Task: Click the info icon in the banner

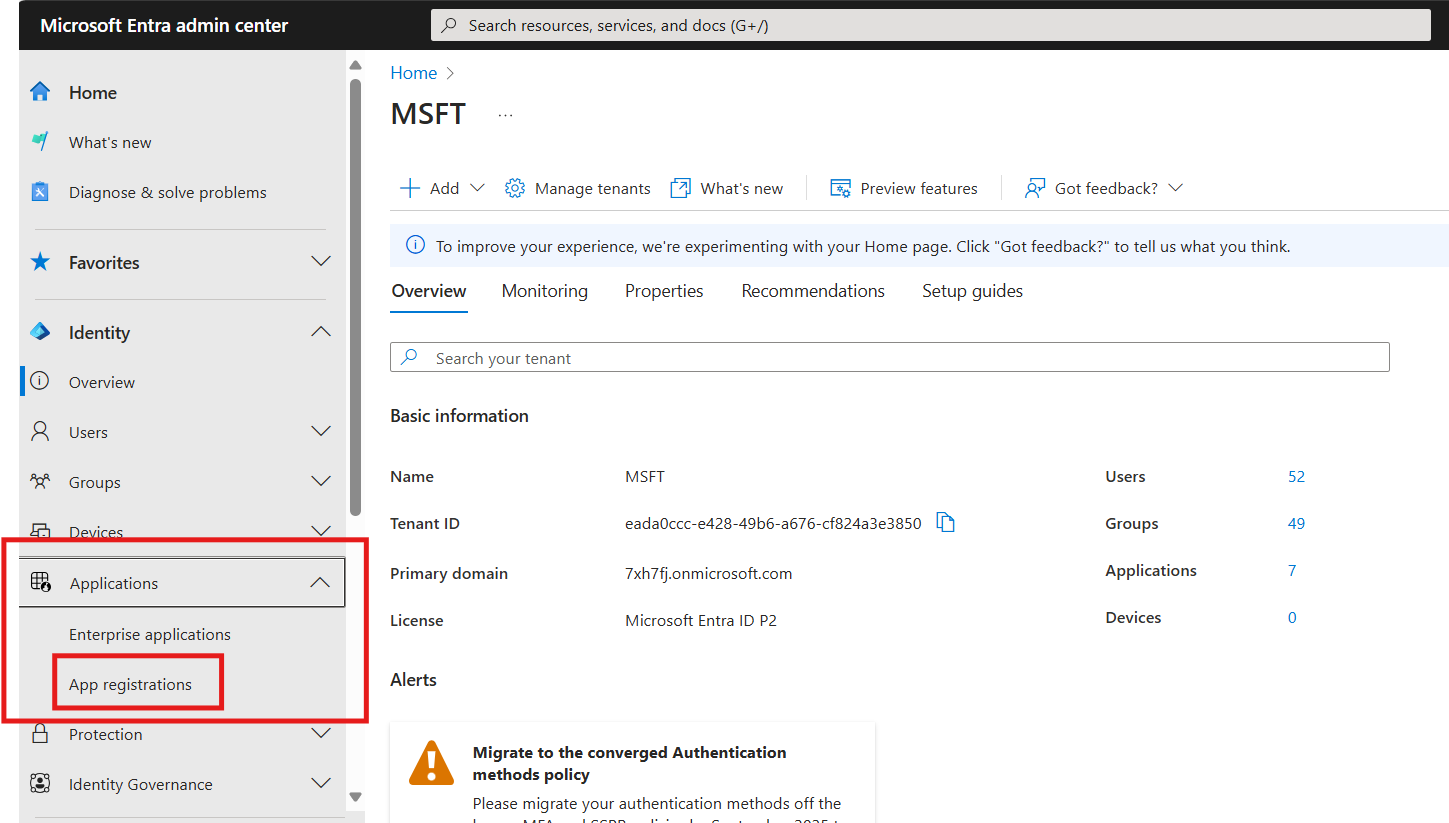Action: pyautogui.click(x=415, y=245)
